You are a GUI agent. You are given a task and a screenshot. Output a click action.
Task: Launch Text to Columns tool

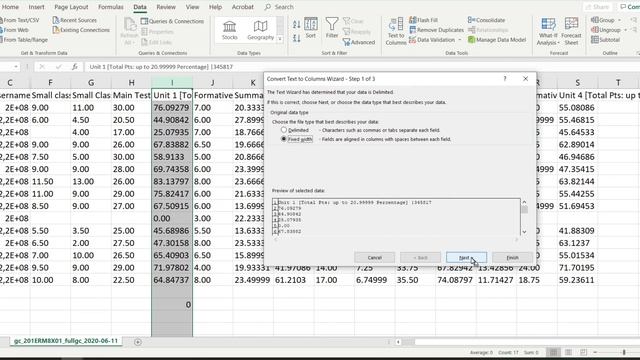tap(396, 31)
